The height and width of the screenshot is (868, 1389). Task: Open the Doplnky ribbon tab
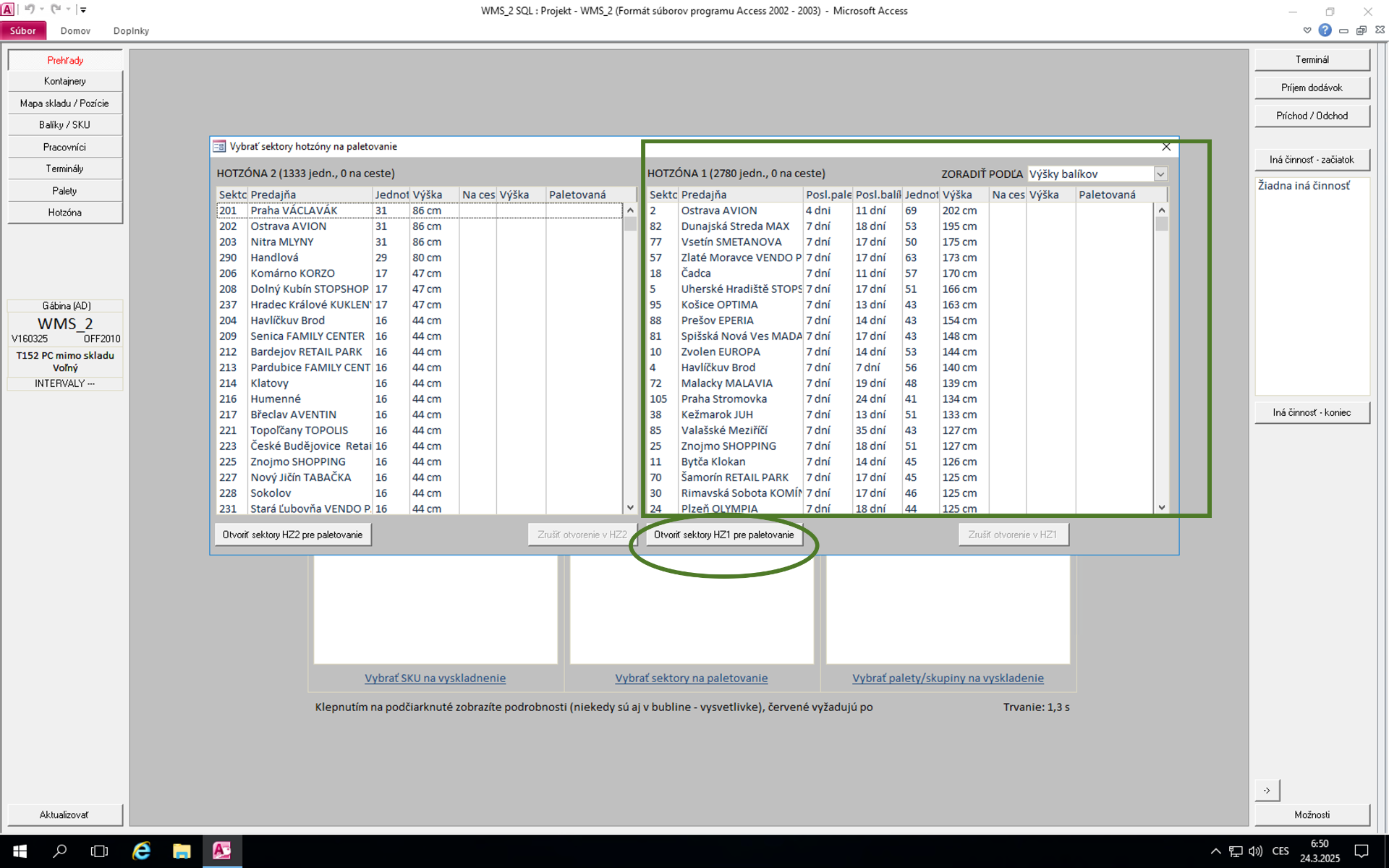131,31
